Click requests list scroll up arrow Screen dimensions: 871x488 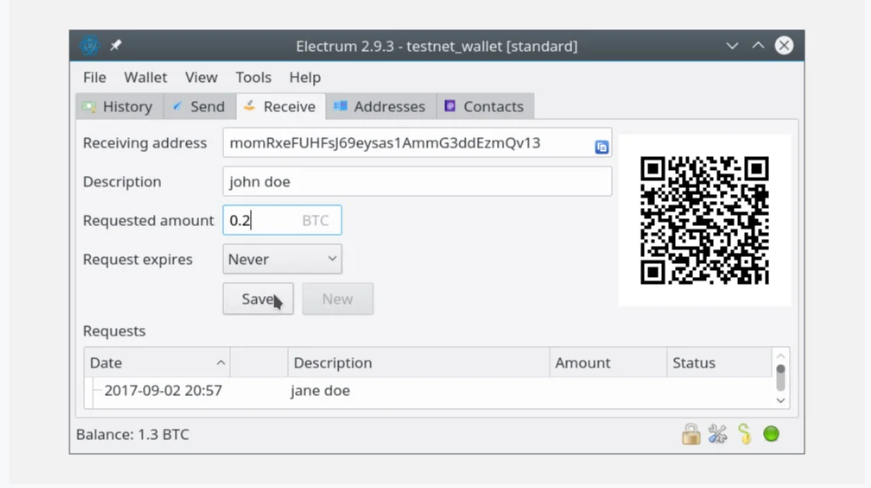coord(780,355)
